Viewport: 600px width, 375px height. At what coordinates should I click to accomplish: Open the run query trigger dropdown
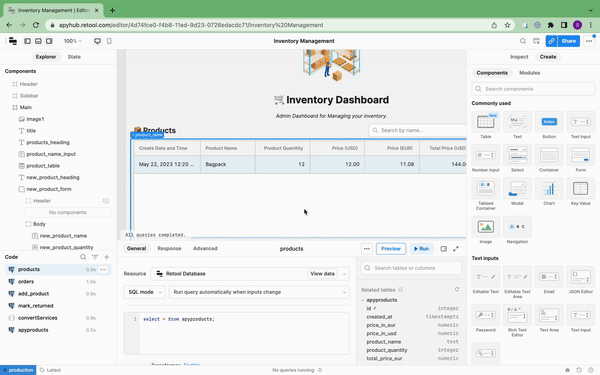click(x=259, y=292)
